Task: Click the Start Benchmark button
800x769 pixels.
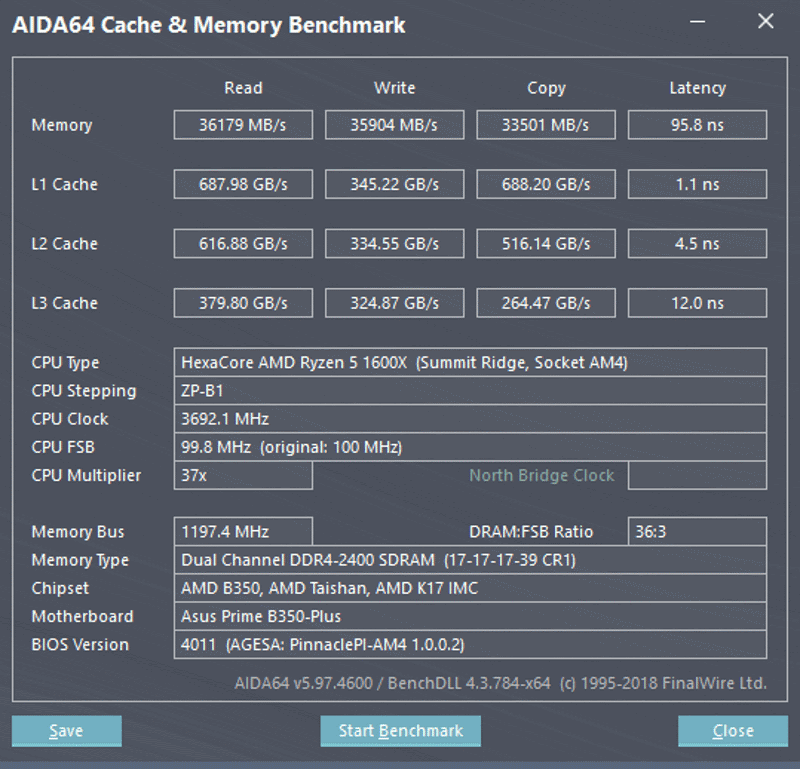Action: point(400,731)
